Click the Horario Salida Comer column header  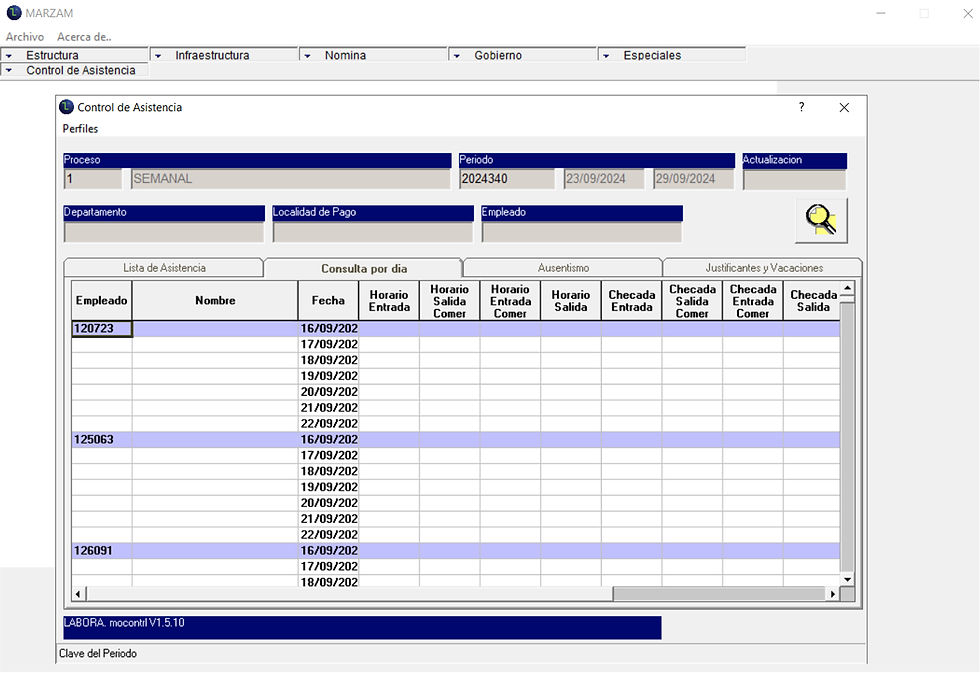point(449,301)
